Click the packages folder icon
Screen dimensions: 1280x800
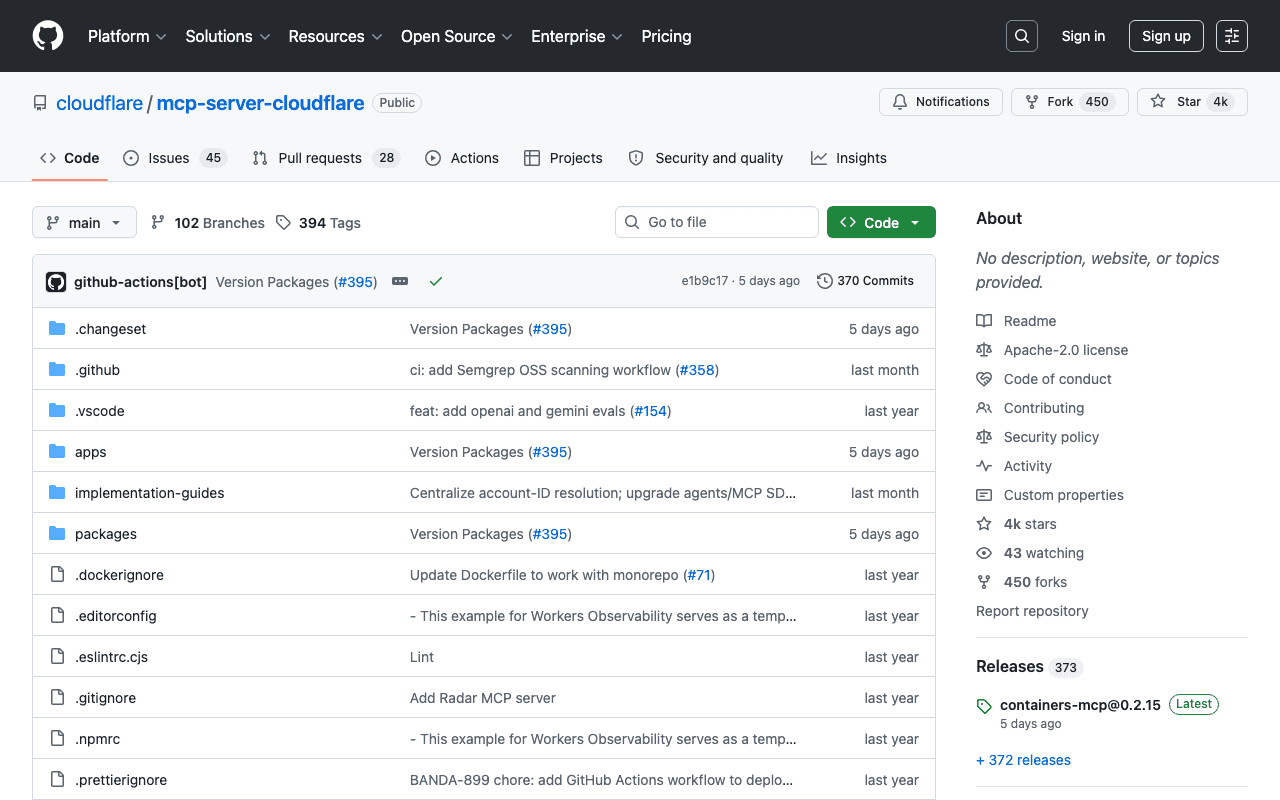[x=57, y=534]
